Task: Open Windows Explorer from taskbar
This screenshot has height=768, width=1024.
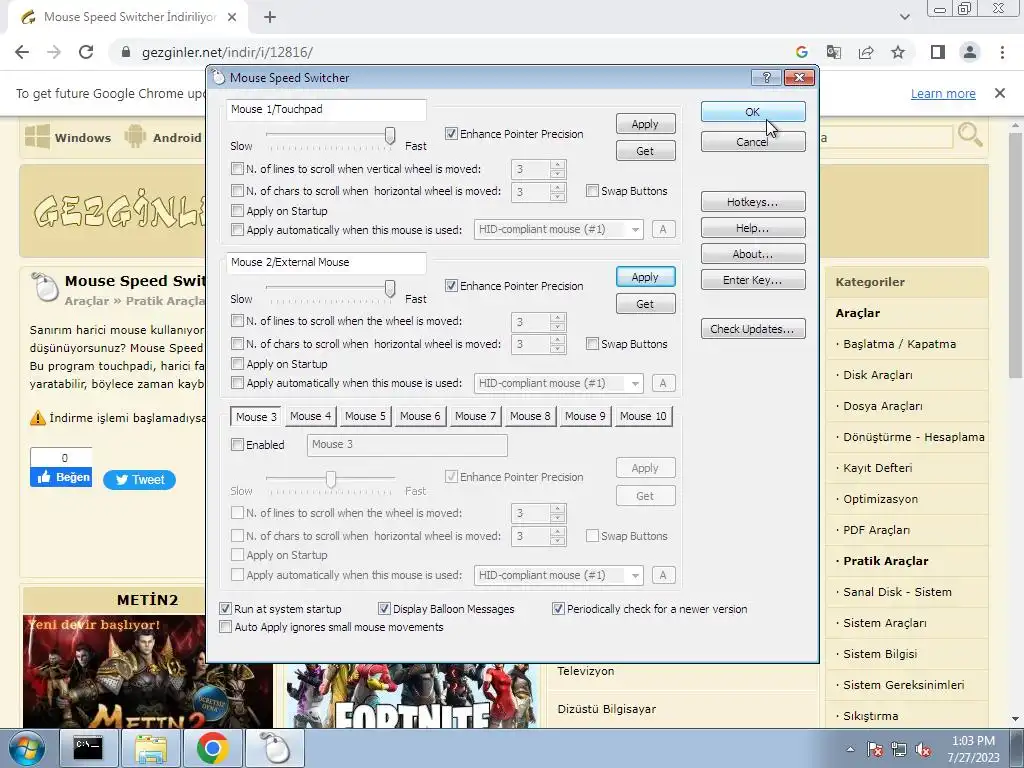Action: tap(151, 748)
